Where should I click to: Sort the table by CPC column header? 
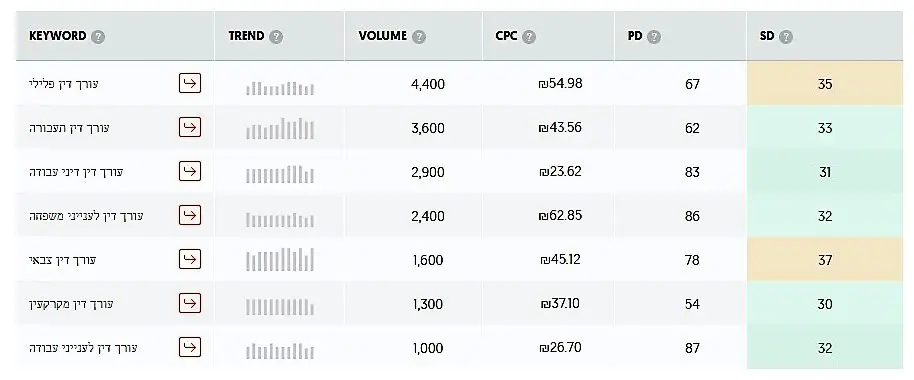pyautogui.click(x=507, y=36)
